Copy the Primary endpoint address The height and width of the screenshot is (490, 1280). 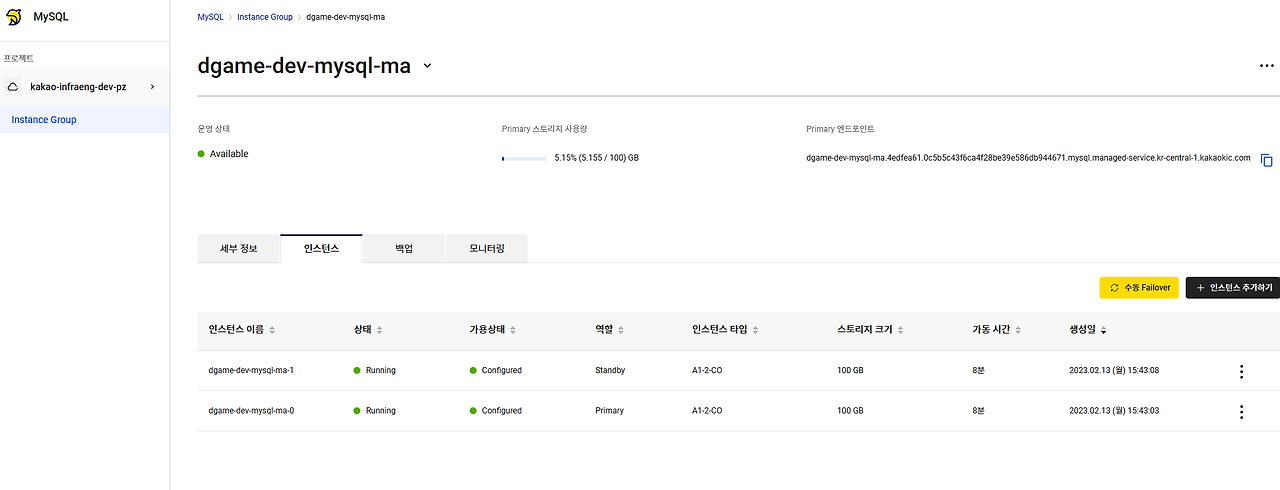pyautogui.click(x=1266, y=160)
